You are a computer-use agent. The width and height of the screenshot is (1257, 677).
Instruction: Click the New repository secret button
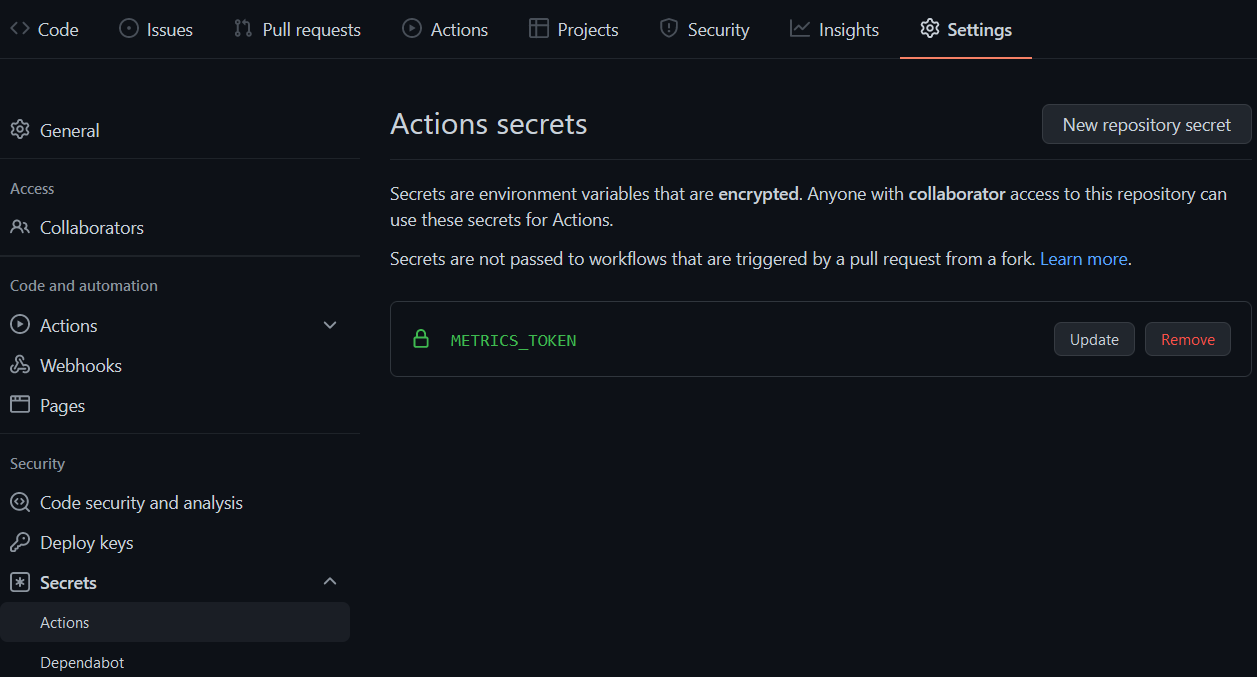pos(1146,124)
